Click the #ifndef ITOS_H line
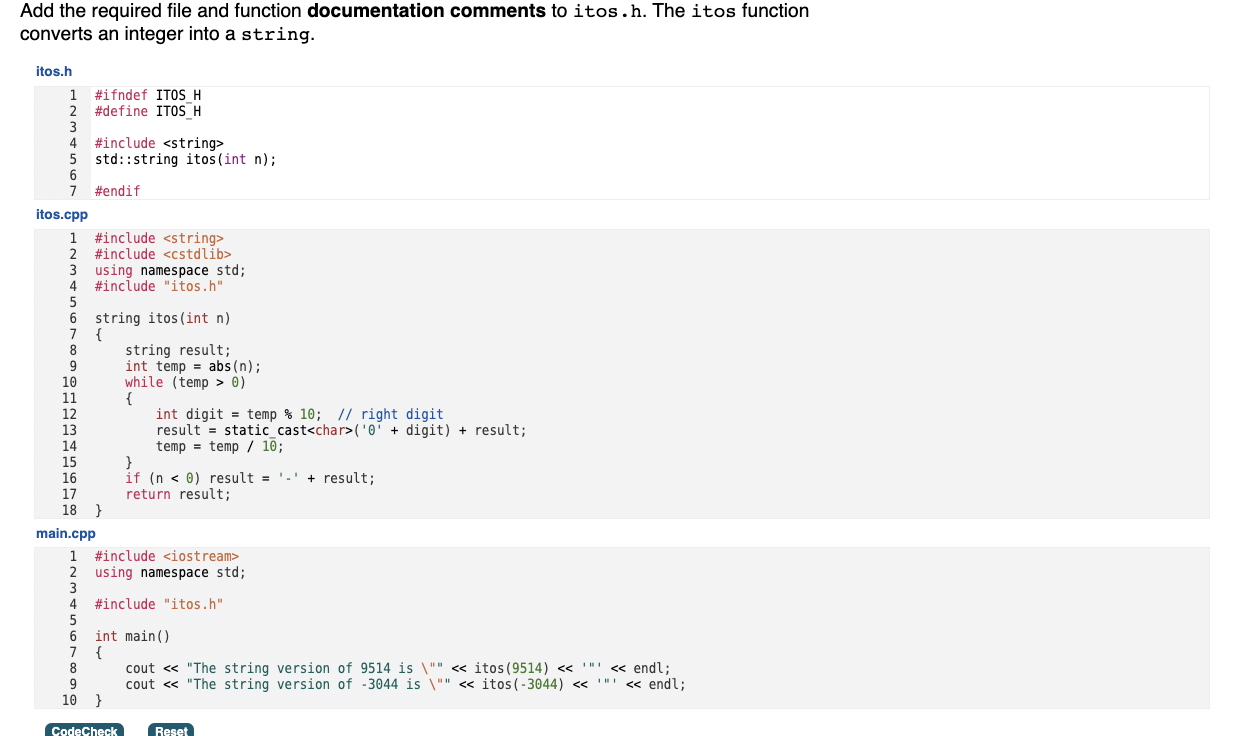The width and height of the screenshot is (1254, 736). click(x=146, y=95)
